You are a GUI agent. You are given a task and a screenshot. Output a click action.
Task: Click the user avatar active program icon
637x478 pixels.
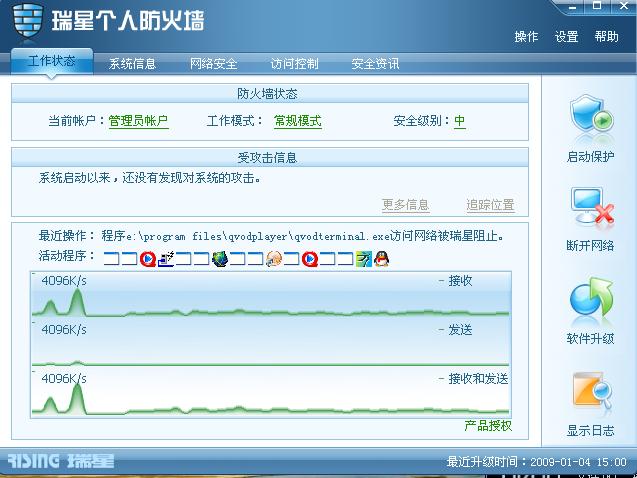click(274, 259)
